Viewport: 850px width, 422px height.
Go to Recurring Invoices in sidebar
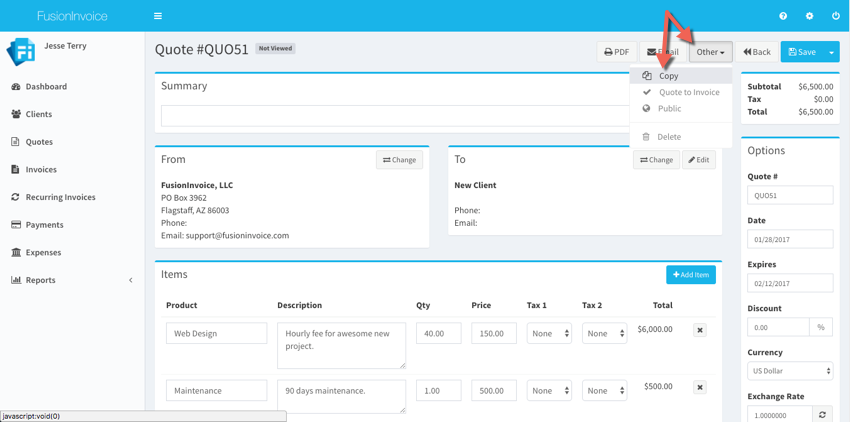pos(60,197)
